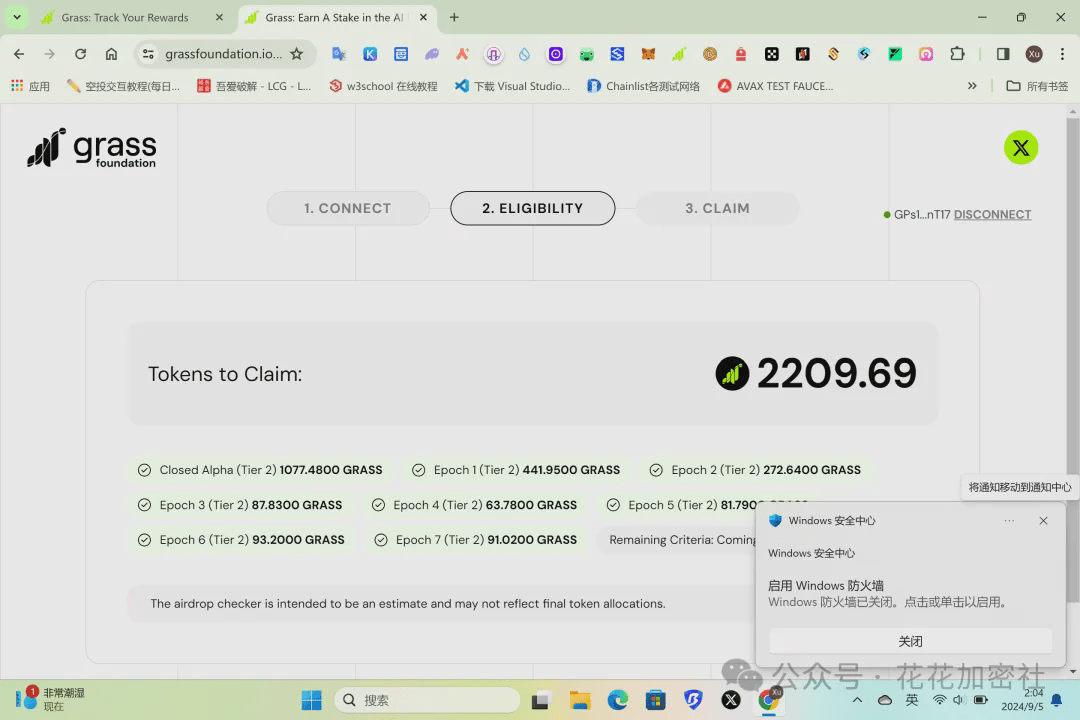Image resolution: width=1080 pixels, height=720 pixels.
Task: Click the X (Twitter) green circle icon
Action: pyautogui.click(x=1021, y=147)
